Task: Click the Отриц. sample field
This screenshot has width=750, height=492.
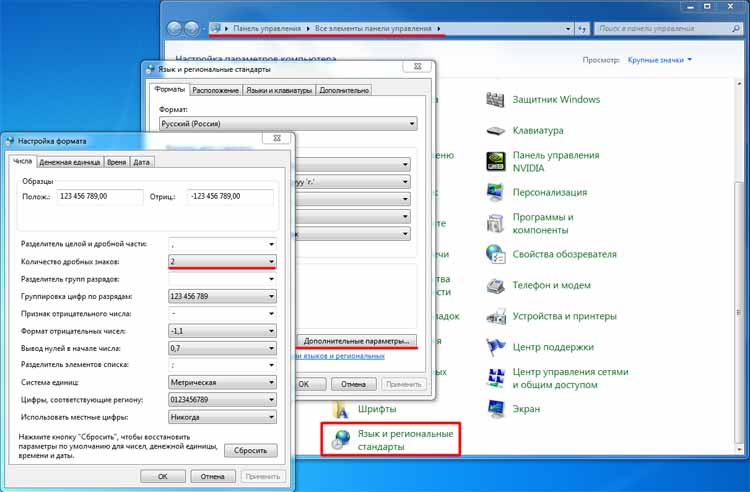Action: coord(231,197)
